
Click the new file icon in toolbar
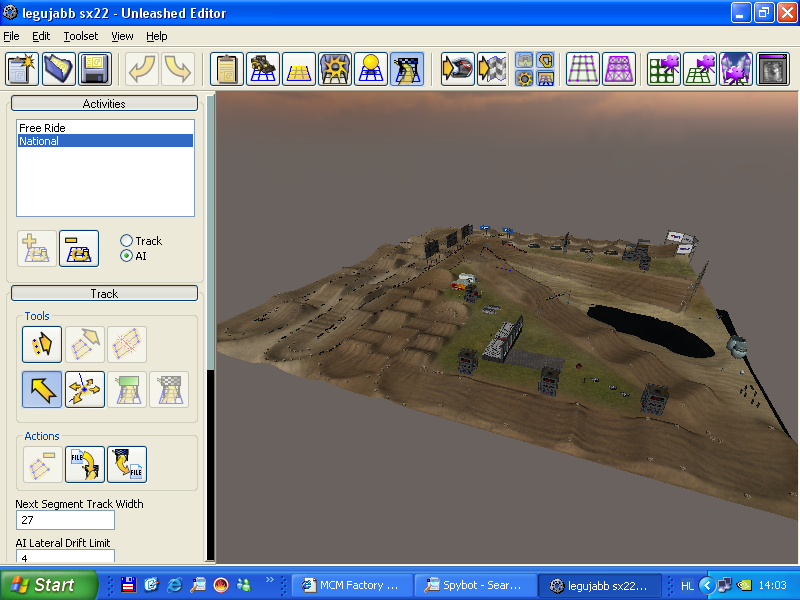tap(22, 69)
